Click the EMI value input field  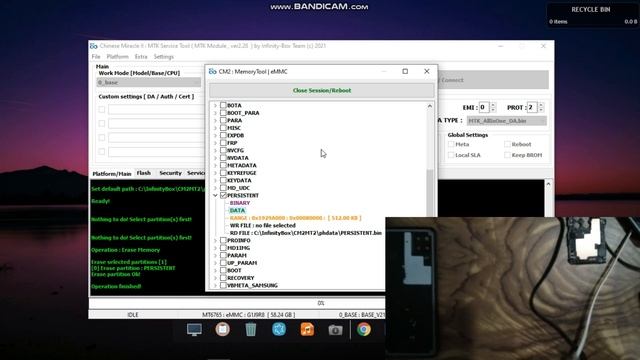(x=484, y=107)
